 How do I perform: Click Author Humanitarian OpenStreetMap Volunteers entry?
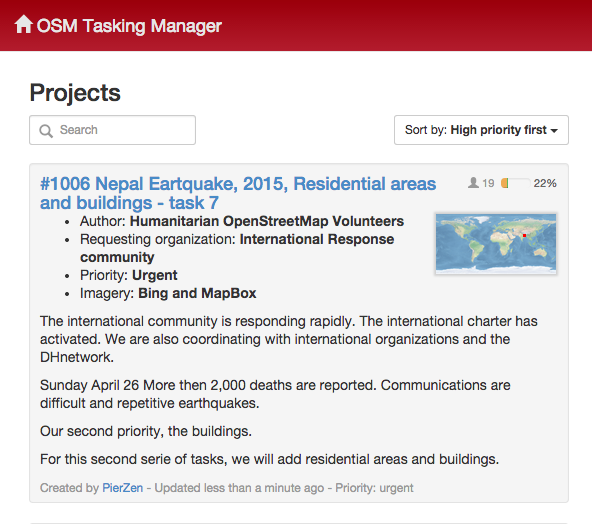pyautogui.click(x=242, y=221)
